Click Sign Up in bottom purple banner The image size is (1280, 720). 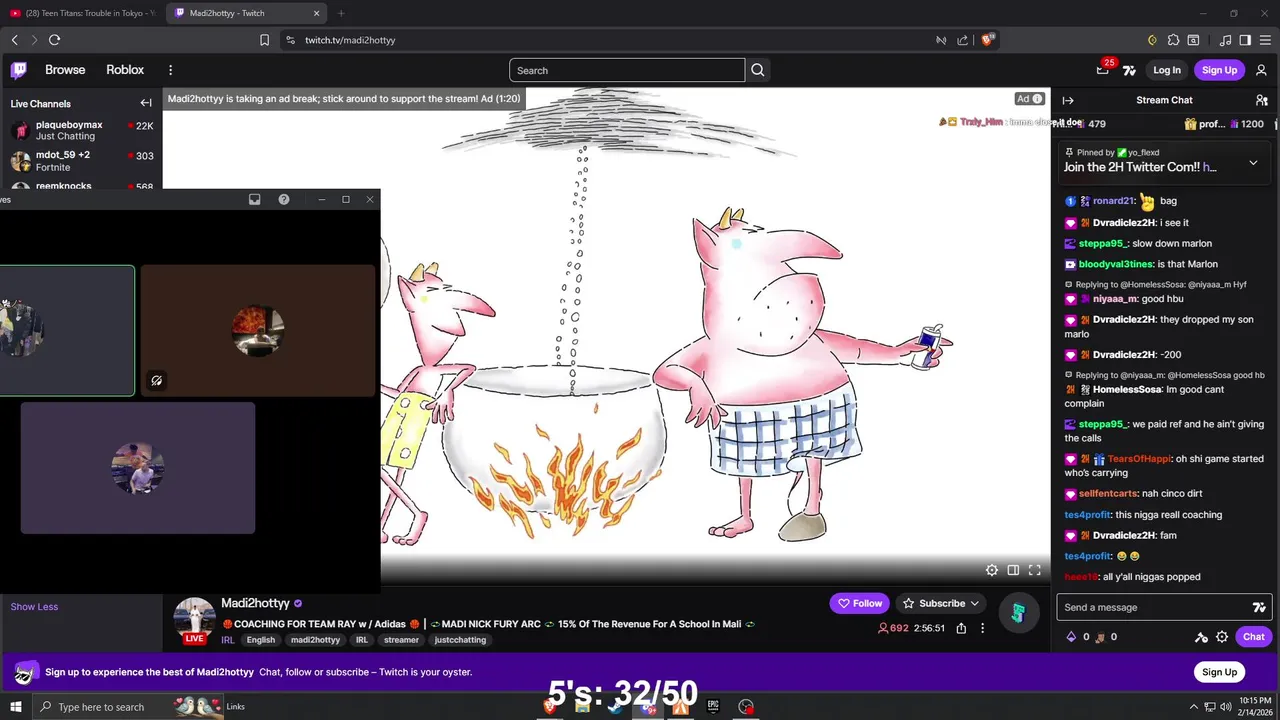coord(1219,672)
